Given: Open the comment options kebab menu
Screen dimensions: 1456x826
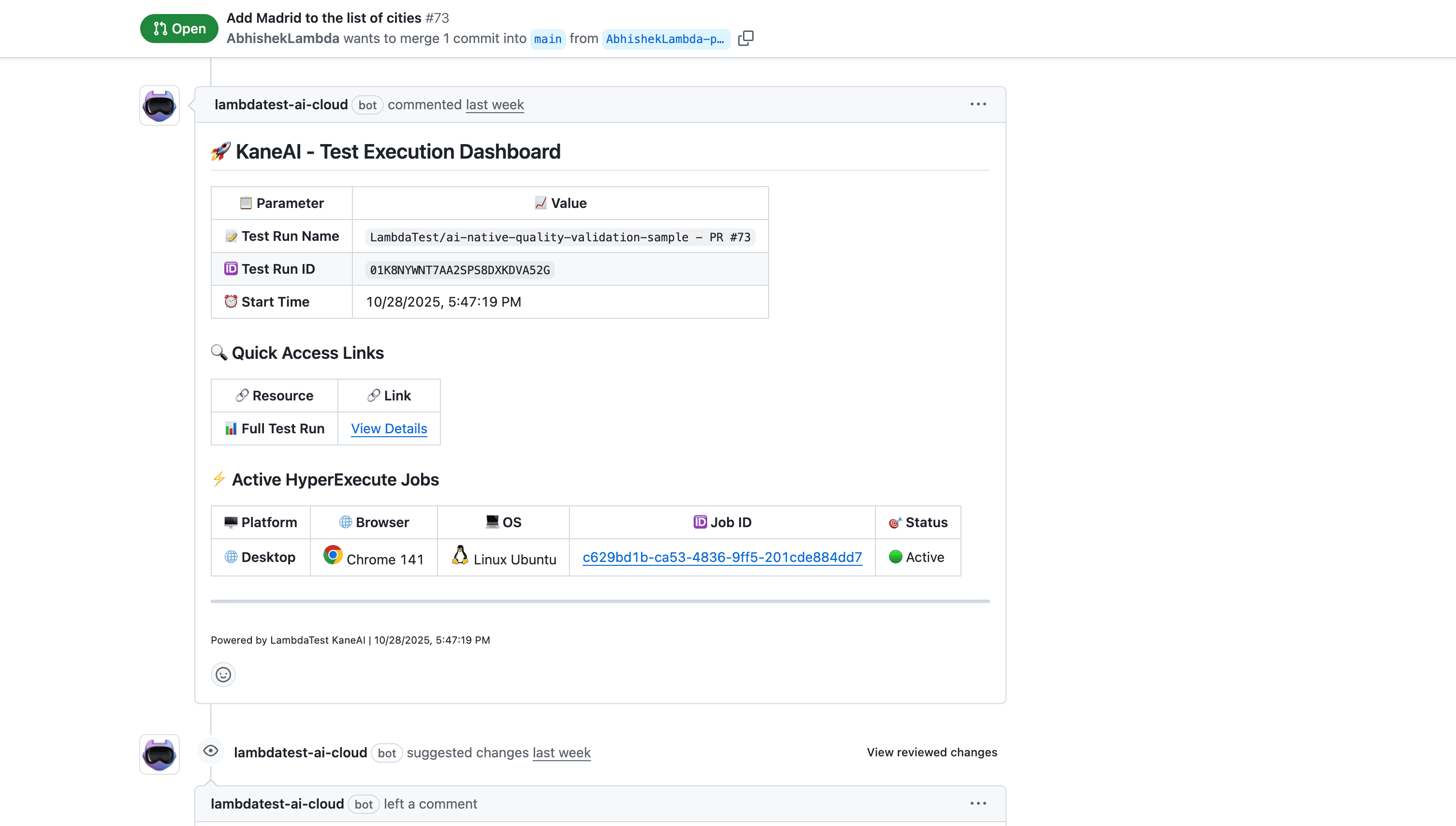Looking at the screenshot, I should click(978, 104).
